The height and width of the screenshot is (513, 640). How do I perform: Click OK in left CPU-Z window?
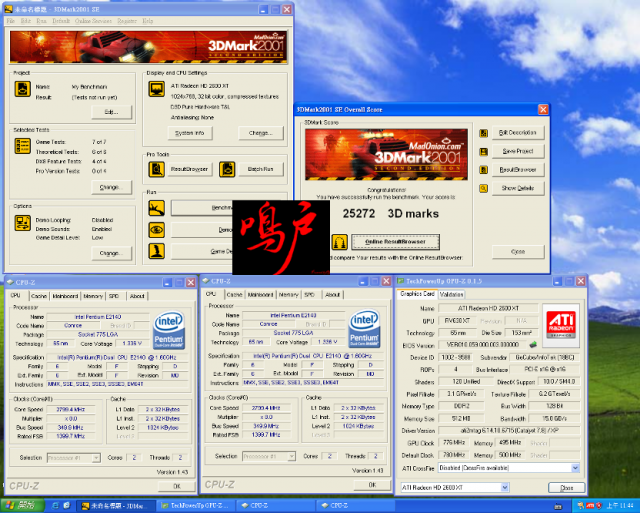[177, 486]
